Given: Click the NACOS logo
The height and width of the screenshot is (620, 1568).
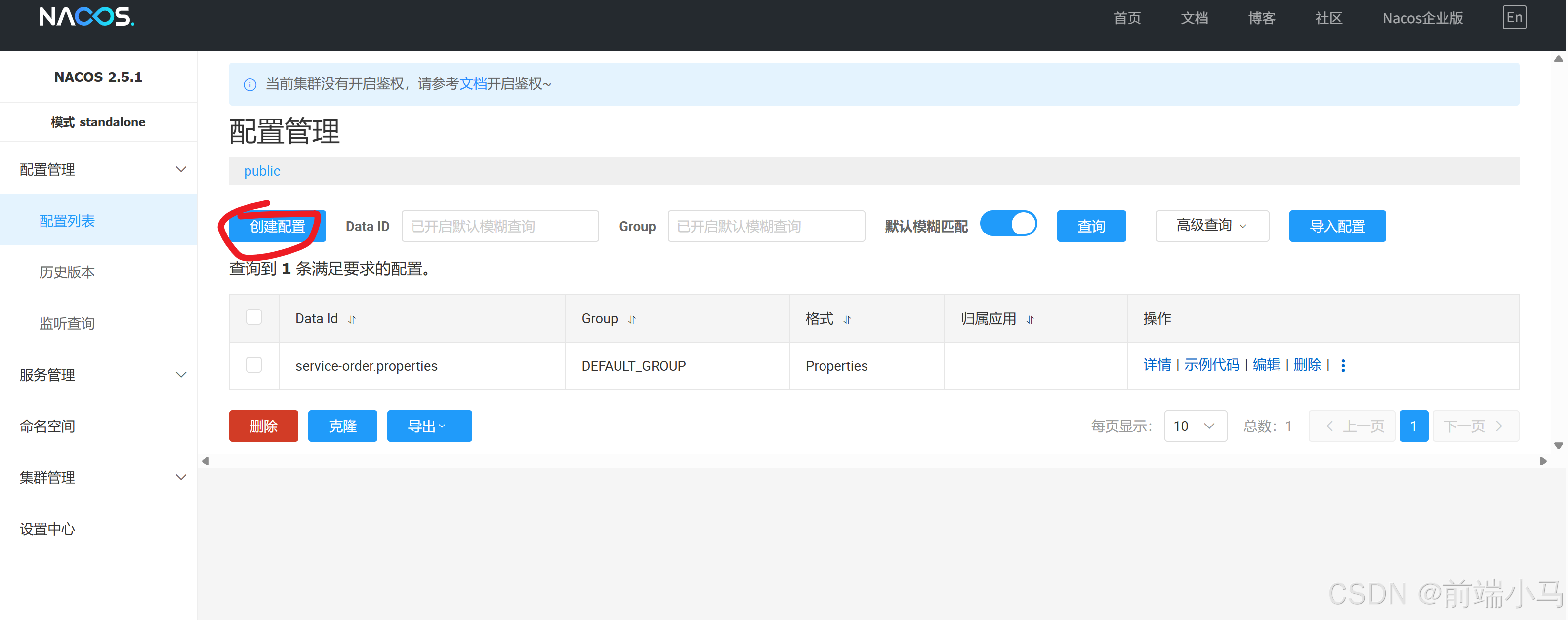Looking at the screenshot, I should point(86,17).
